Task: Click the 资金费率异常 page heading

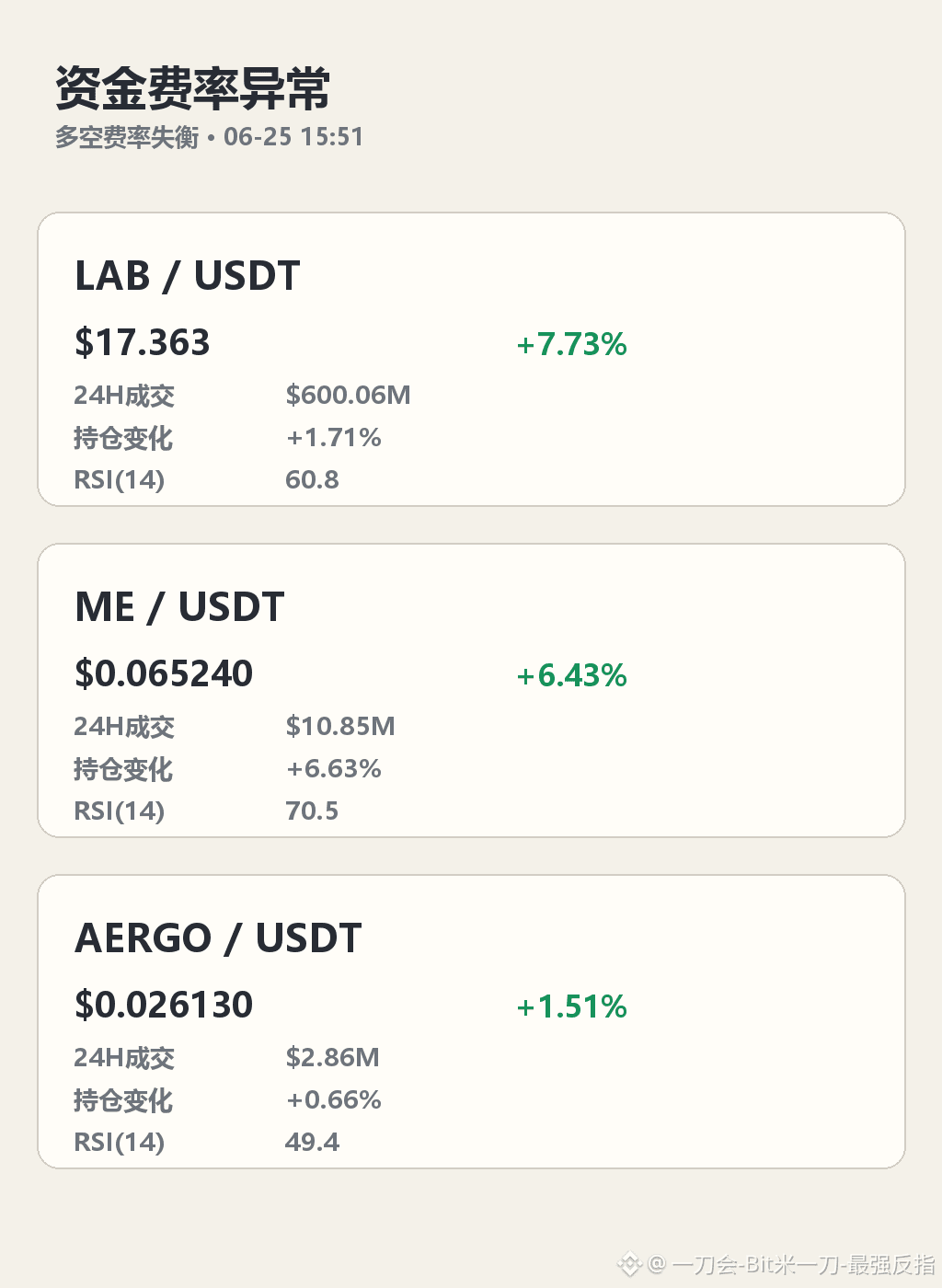Action: [x=193, y=88]
